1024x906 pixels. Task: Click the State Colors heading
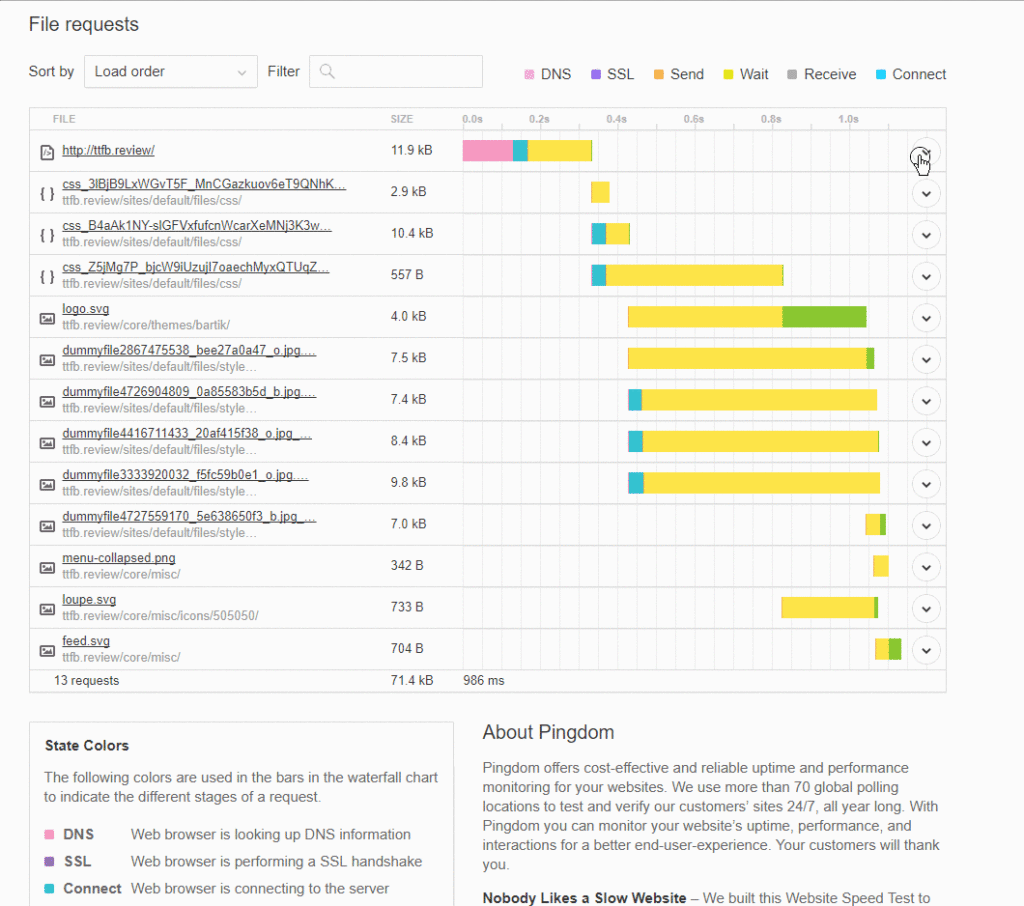coord(87,746)
